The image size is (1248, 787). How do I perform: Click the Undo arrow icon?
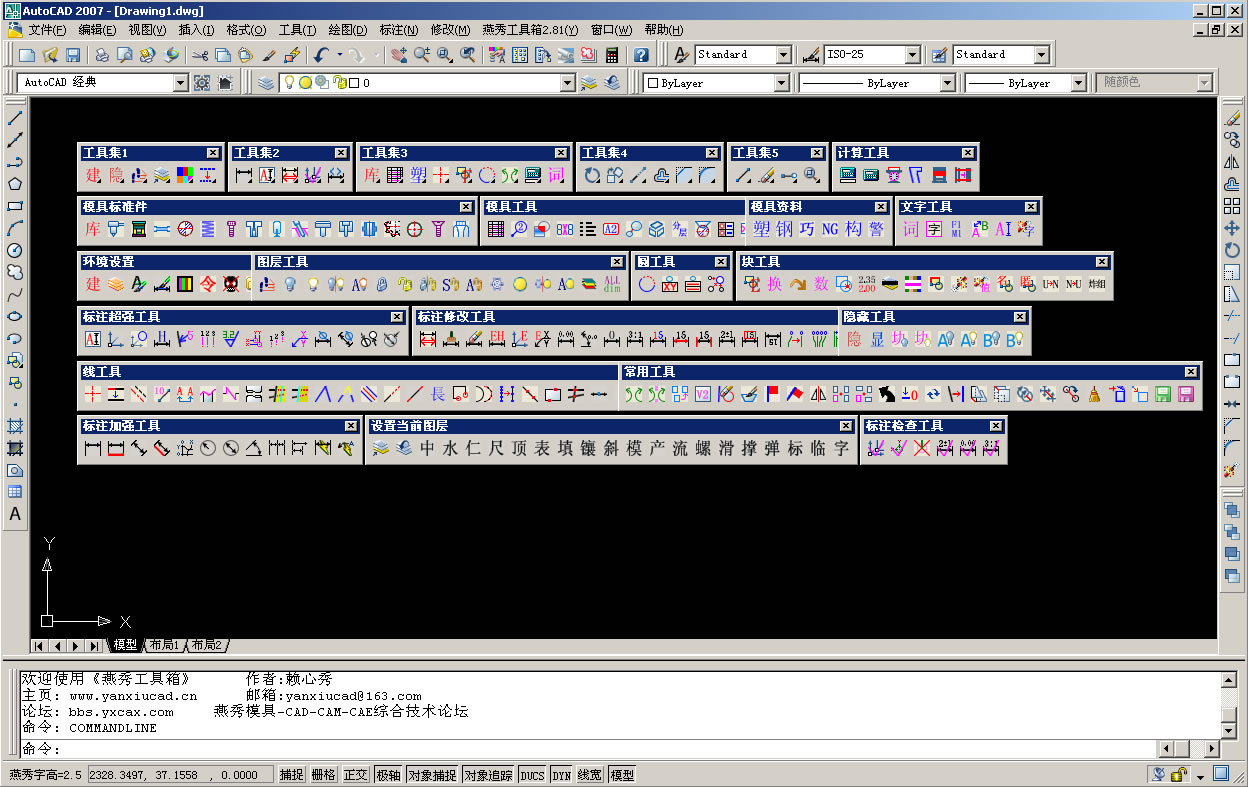tap(321, 55)
